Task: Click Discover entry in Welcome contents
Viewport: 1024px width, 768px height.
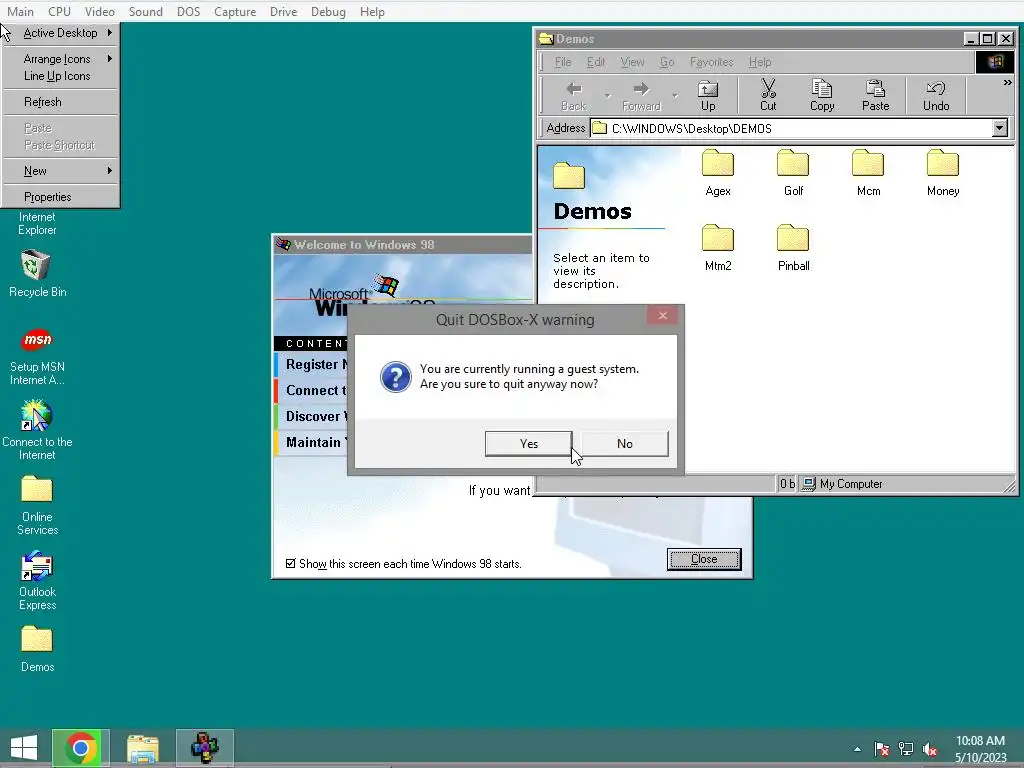Action: 312,417
